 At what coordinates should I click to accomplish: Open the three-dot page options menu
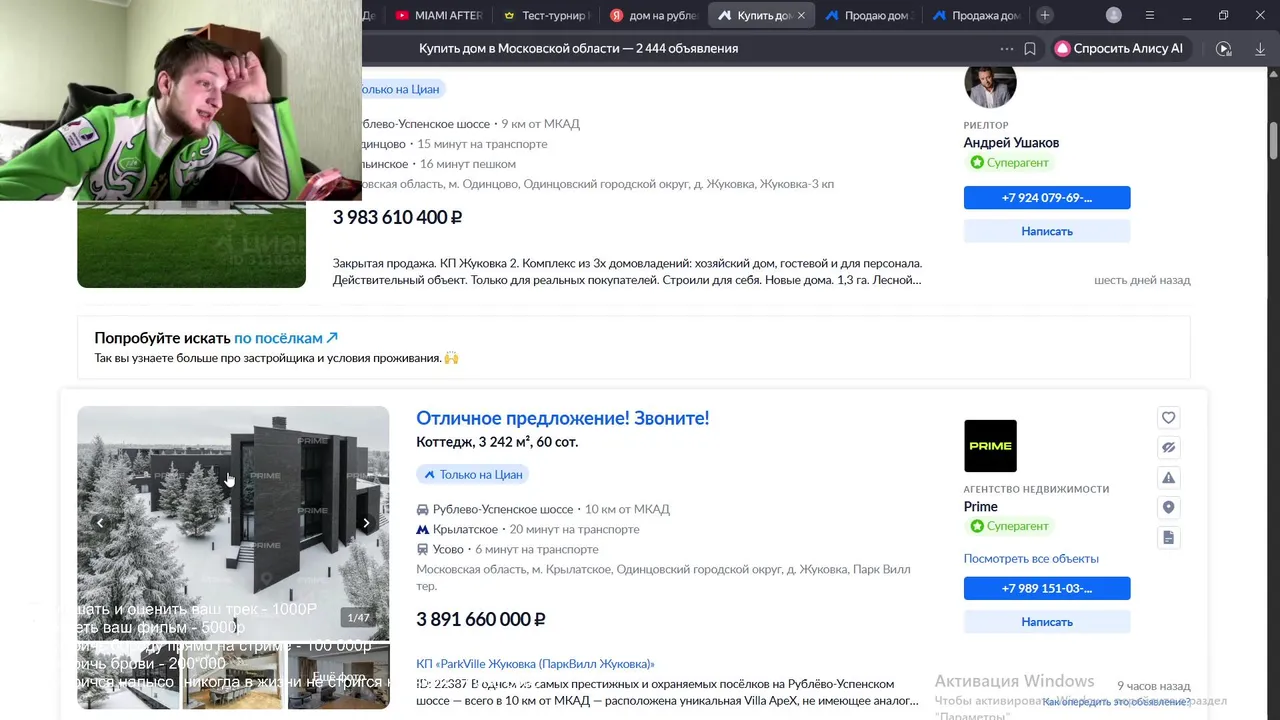(1006, 48)
